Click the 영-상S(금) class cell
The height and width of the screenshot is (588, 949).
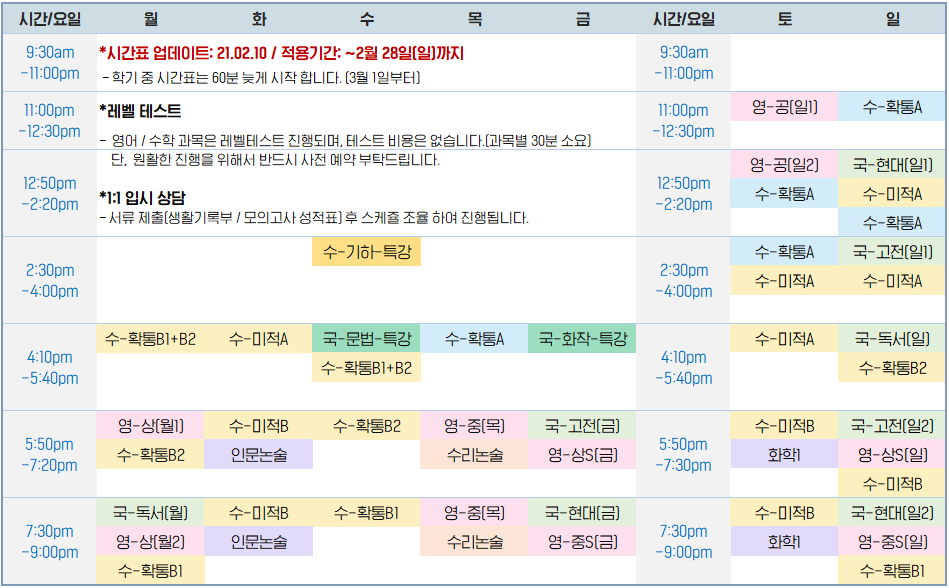click(582, 456)
